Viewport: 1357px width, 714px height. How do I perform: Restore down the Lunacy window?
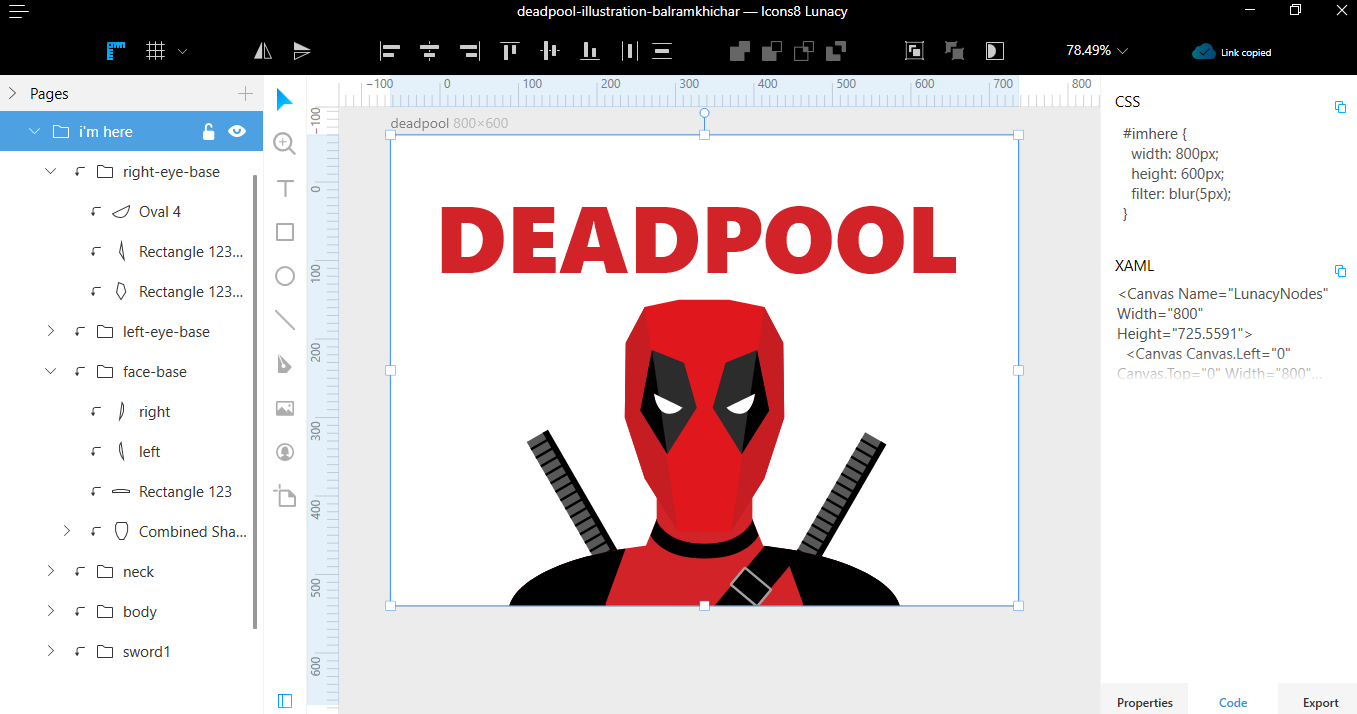[x=1295, y=10]
